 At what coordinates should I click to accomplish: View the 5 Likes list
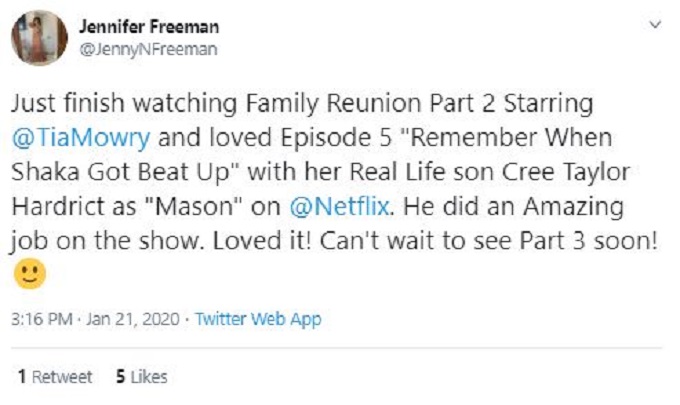coord(141,377)
